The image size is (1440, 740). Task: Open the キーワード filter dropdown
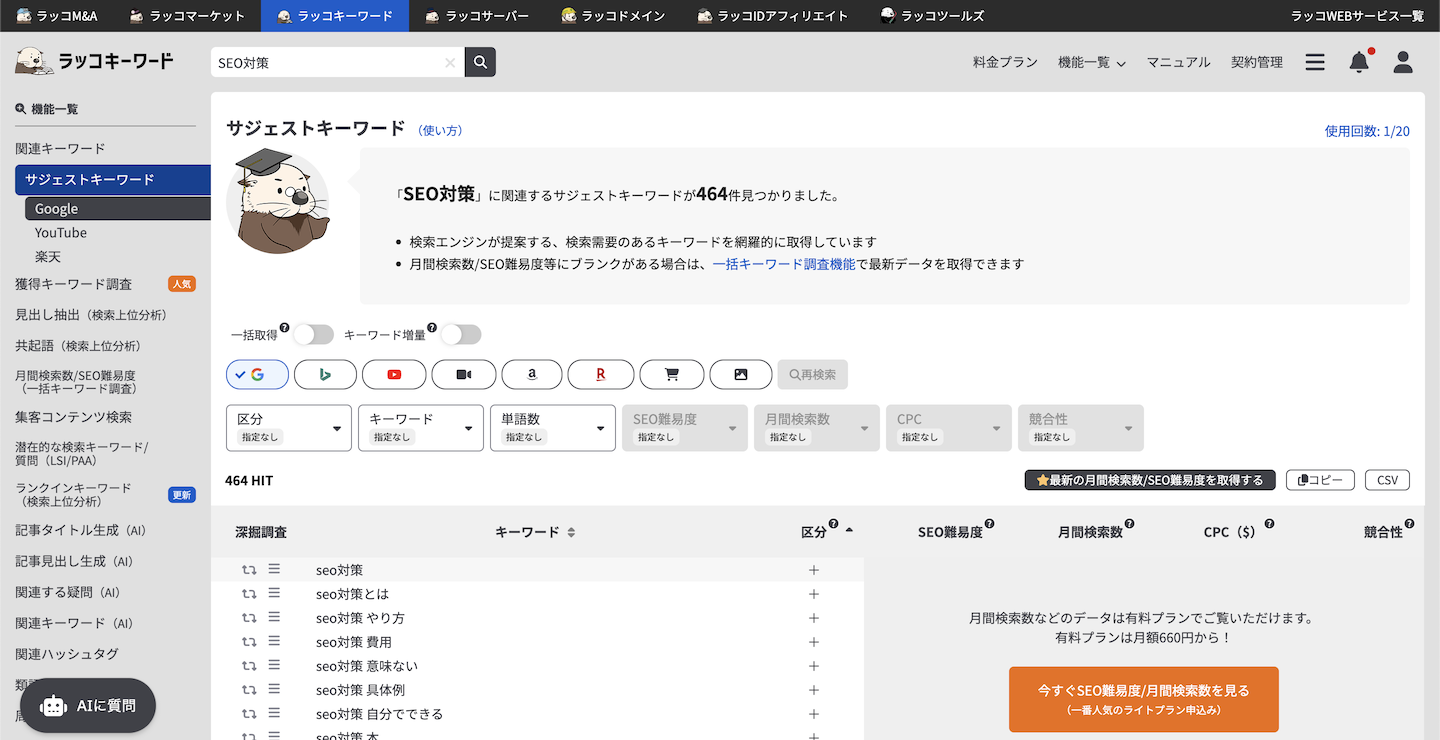[421, 428]
